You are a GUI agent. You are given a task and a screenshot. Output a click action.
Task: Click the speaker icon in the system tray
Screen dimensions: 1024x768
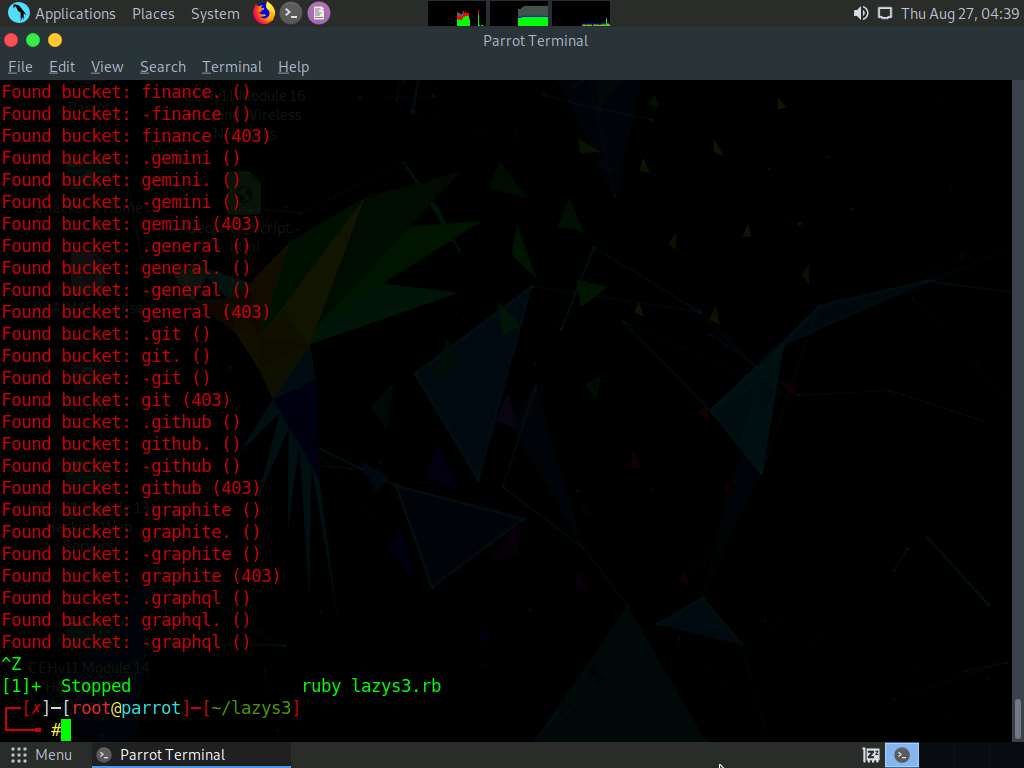[x=859, y=13]
